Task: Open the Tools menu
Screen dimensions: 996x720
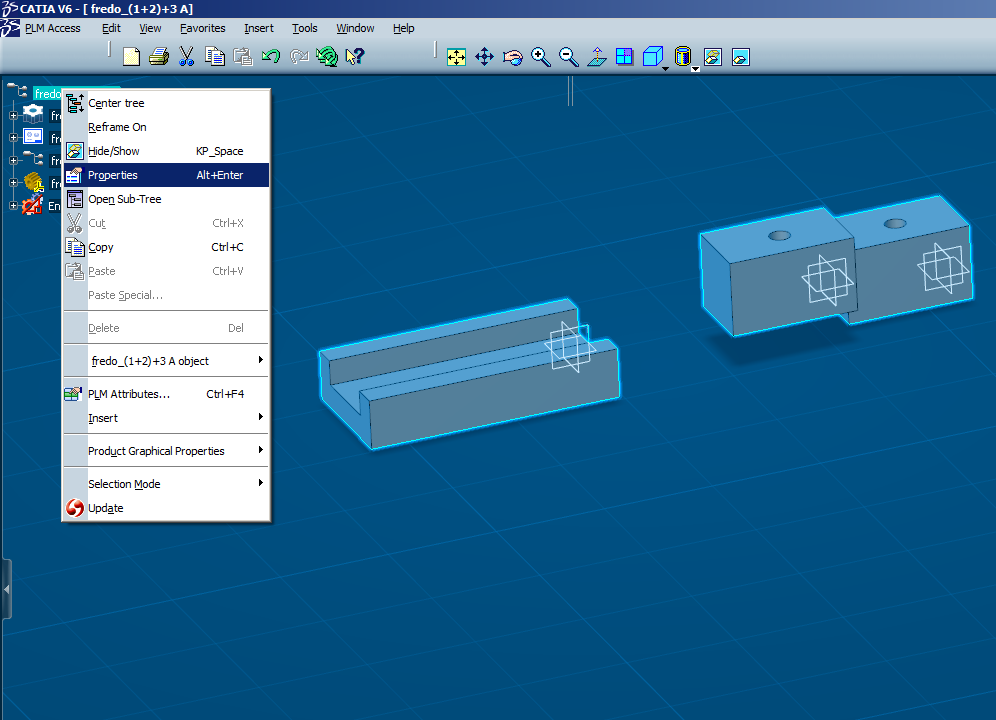Action: coord(304,29)
